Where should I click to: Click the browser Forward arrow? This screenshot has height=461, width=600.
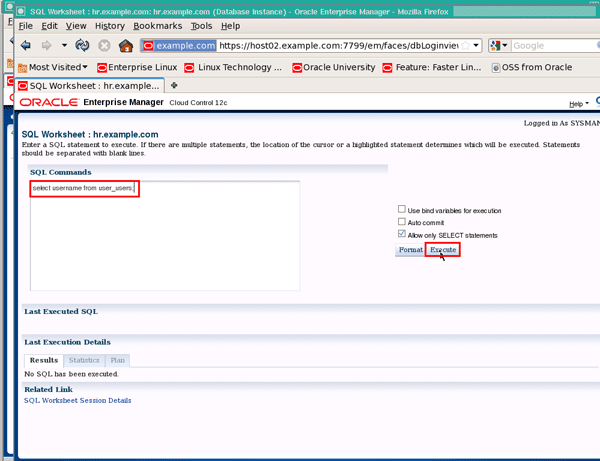pyautogui.click(x=46, y=46)
